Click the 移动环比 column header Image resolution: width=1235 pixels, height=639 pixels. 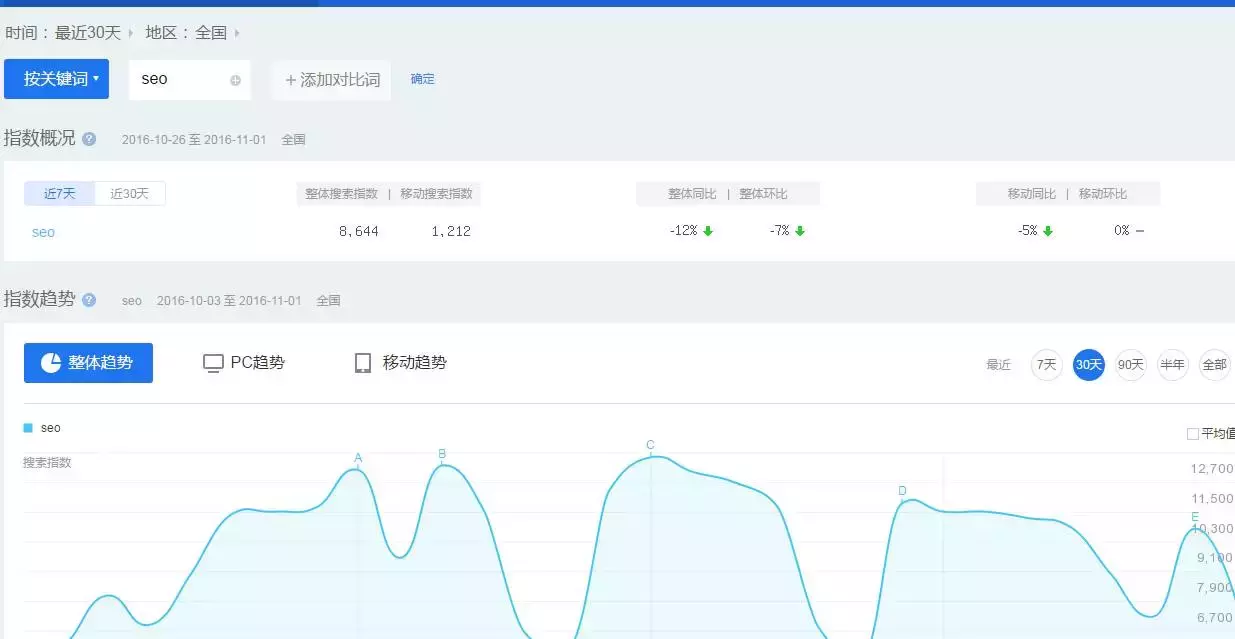[1103, 194]
